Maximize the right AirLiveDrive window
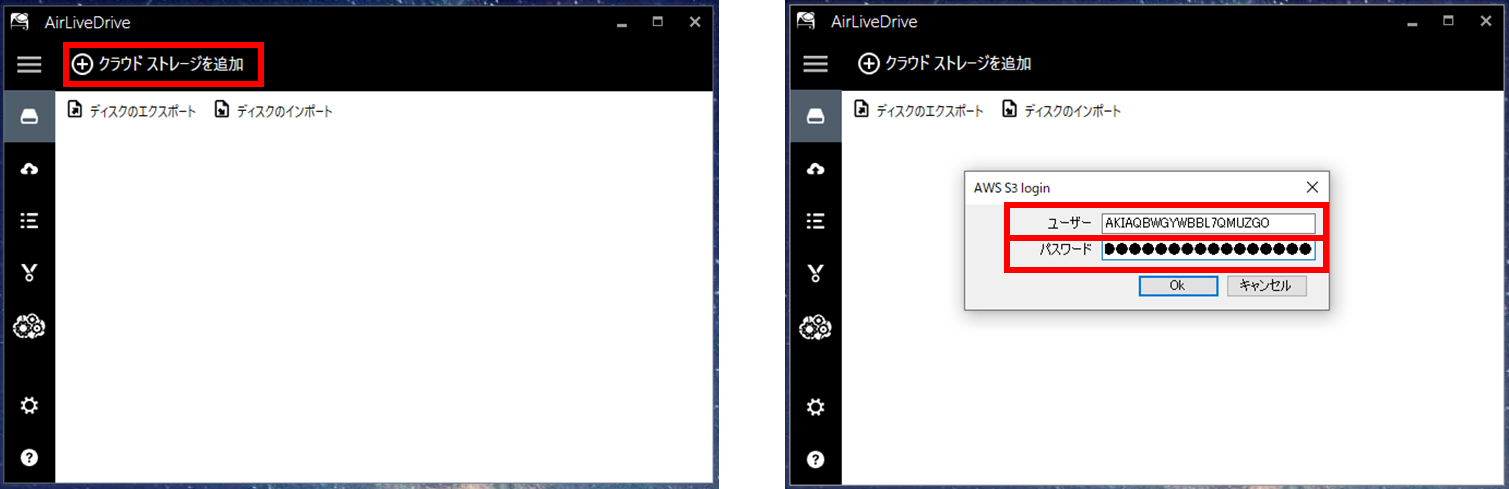The image size is (1509, 489). click(1447, 21)
